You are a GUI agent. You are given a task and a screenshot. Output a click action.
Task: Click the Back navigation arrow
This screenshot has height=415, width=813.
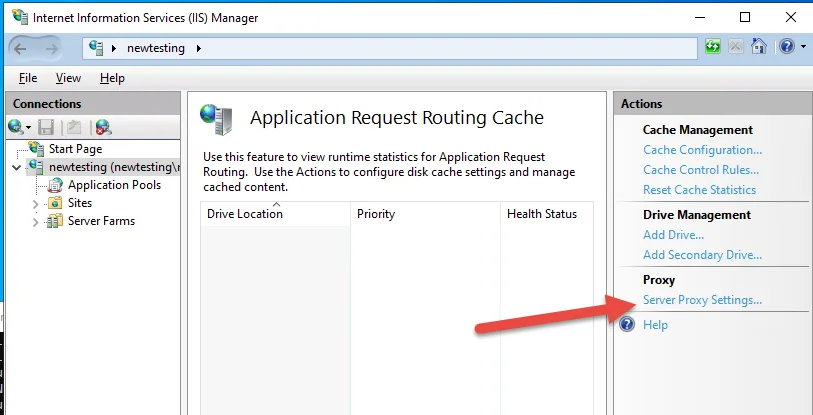22,47
